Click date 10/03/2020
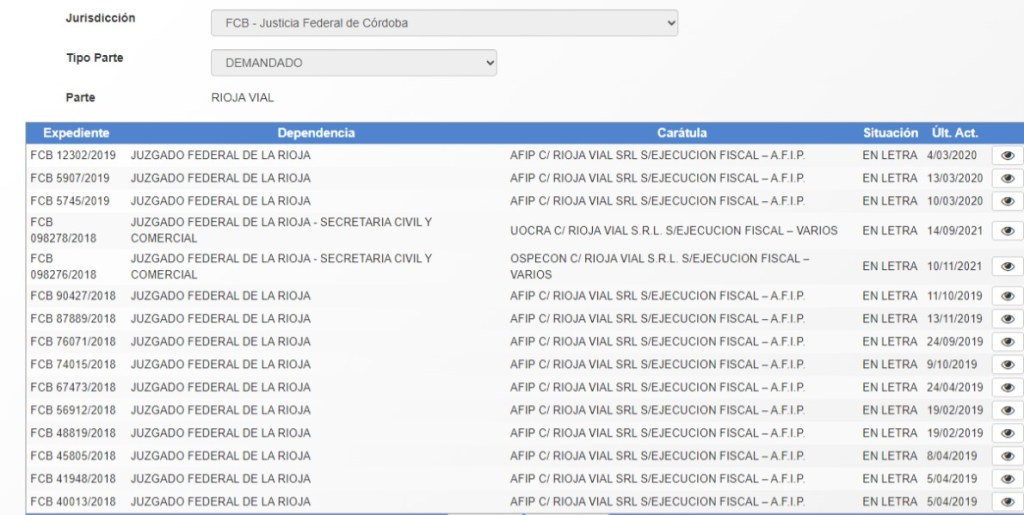1024x515 pixels. 954,201
